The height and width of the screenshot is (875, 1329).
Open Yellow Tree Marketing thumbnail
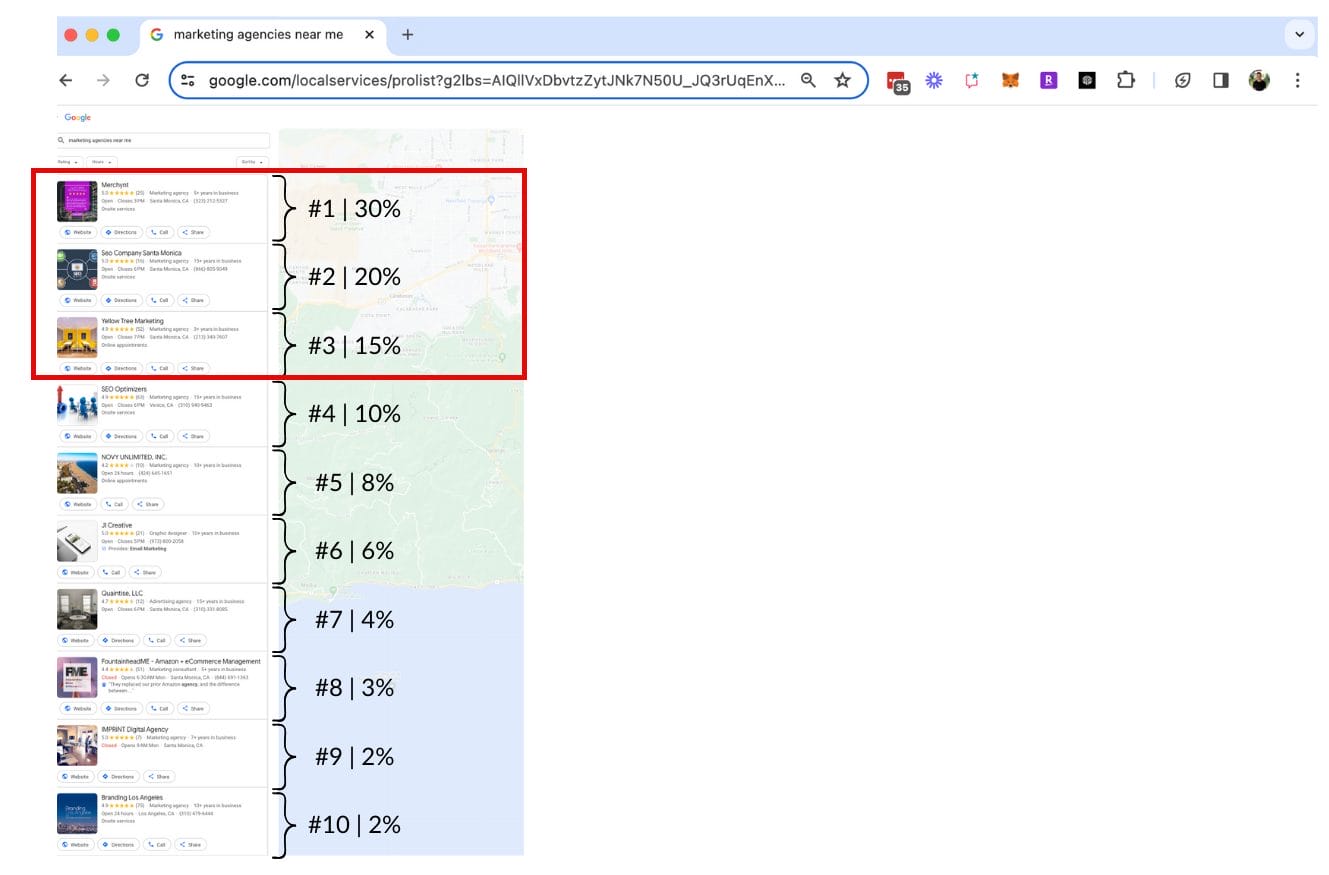(x=77, y=337)
